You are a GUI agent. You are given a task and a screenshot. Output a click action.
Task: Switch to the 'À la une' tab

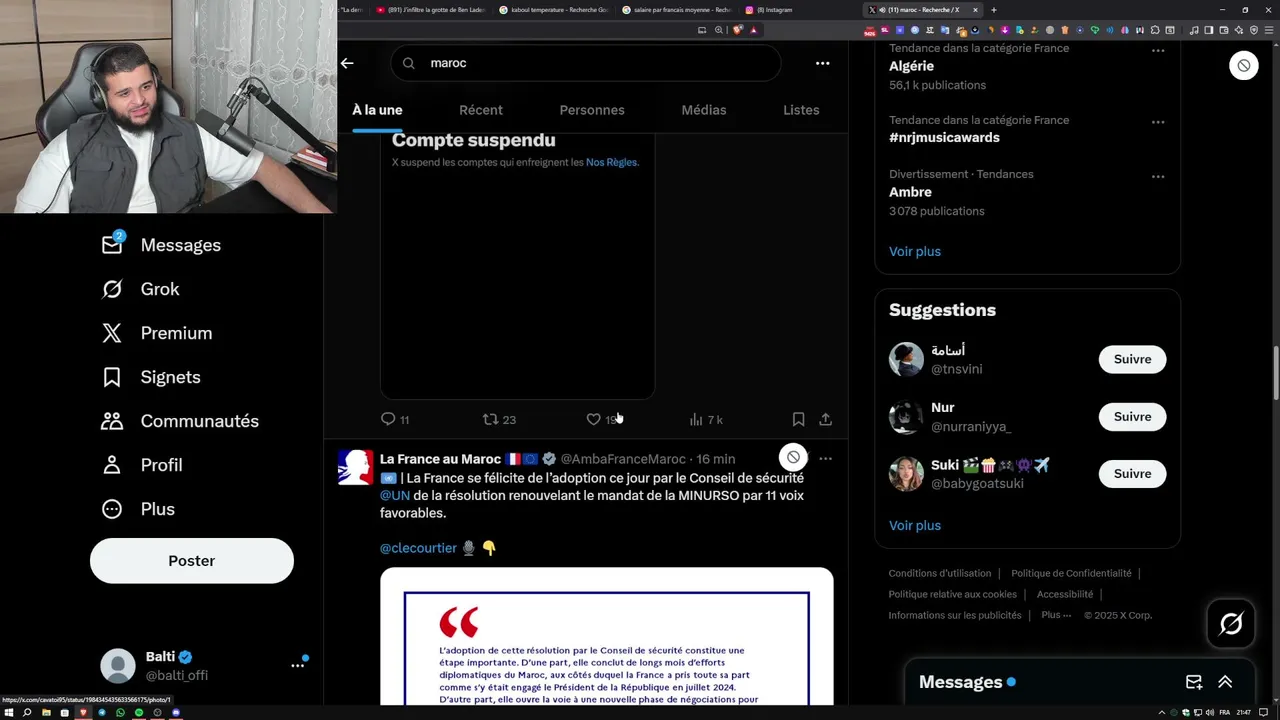click(377, 110)
